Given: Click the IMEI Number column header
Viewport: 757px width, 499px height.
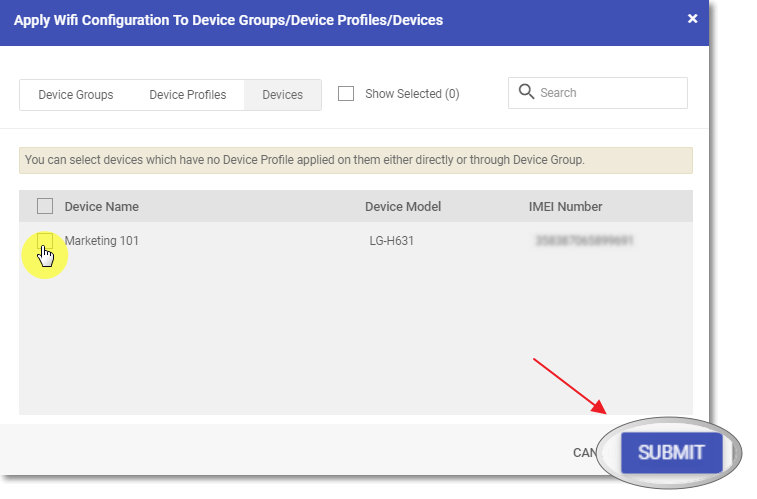Looking at the screenshot, I should 565,207.
